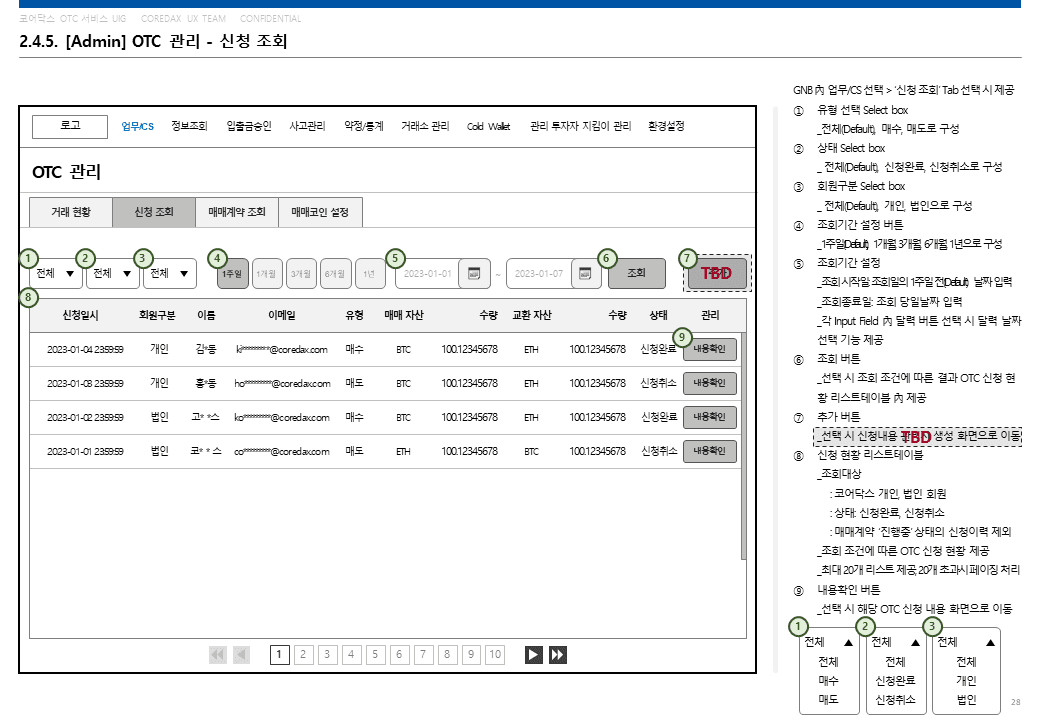Collapse the expanded 상태 dropdown example

coord(915,642)
